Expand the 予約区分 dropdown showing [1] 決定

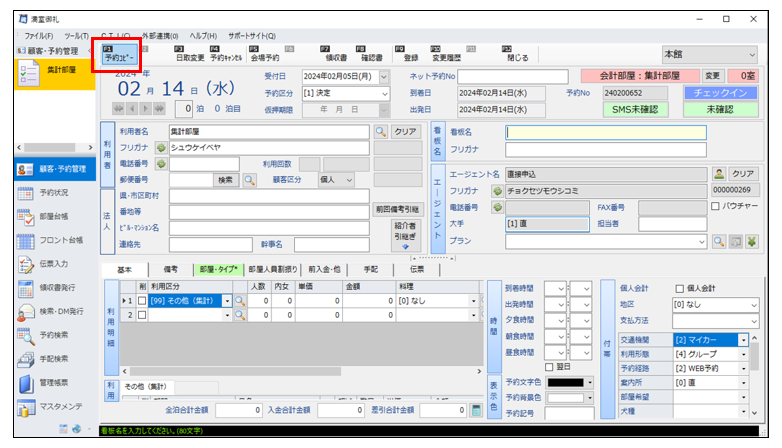[384, 93]
